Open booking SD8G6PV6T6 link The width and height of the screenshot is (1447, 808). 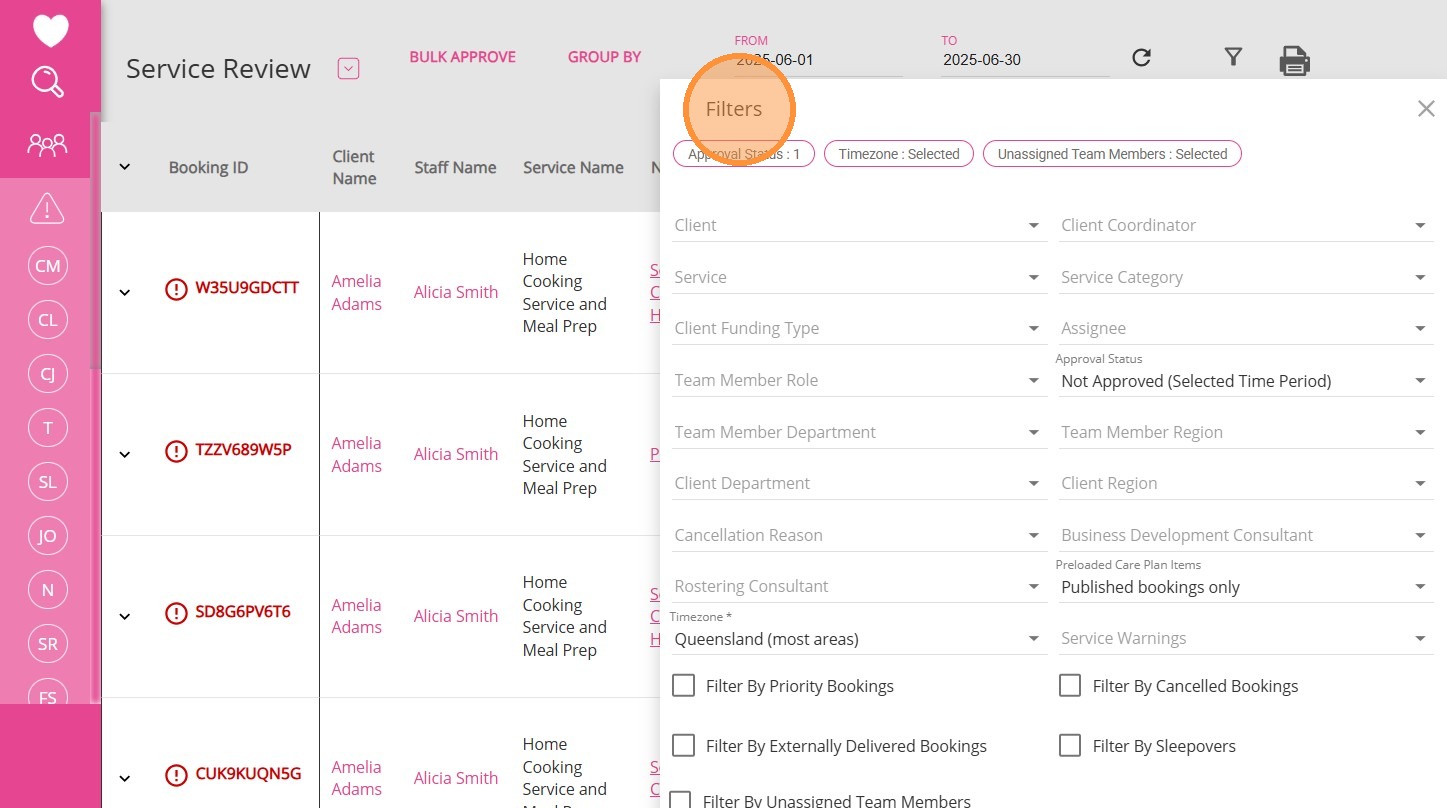pyautogui.click(x=243, y=612)
